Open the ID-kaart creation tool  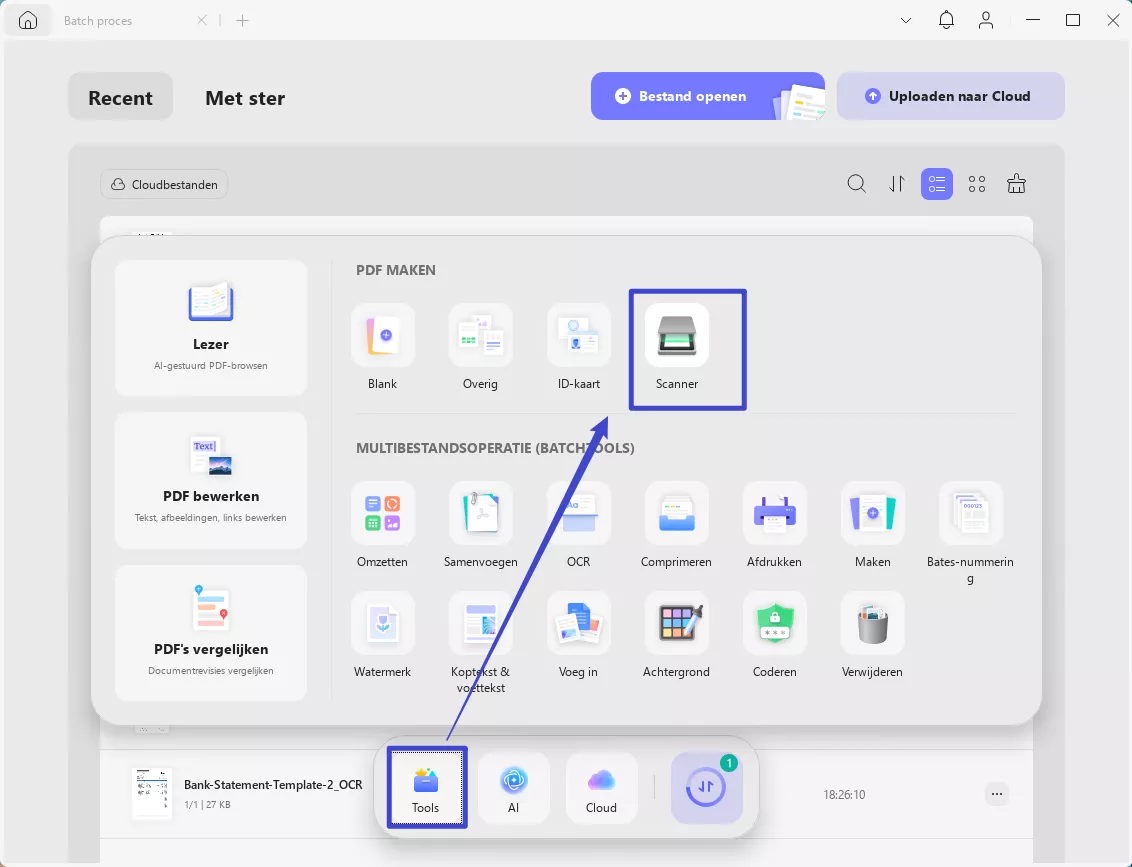click(578, 348)
